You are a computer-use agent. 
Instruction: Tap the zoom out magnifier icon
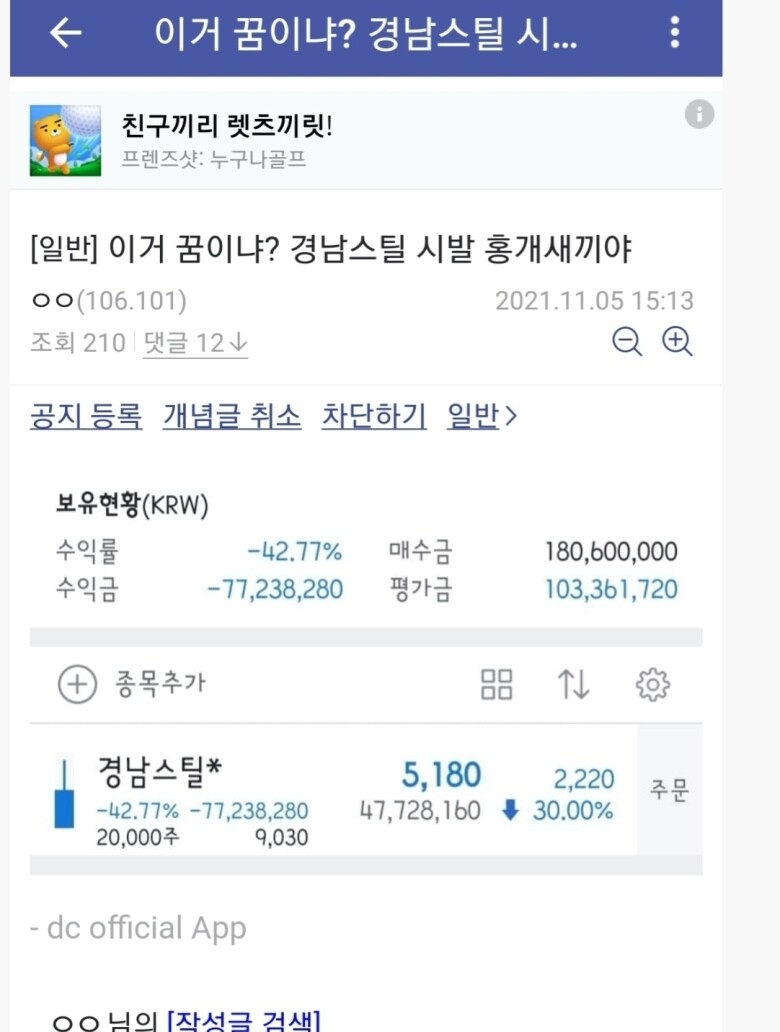tap(627, 340)
